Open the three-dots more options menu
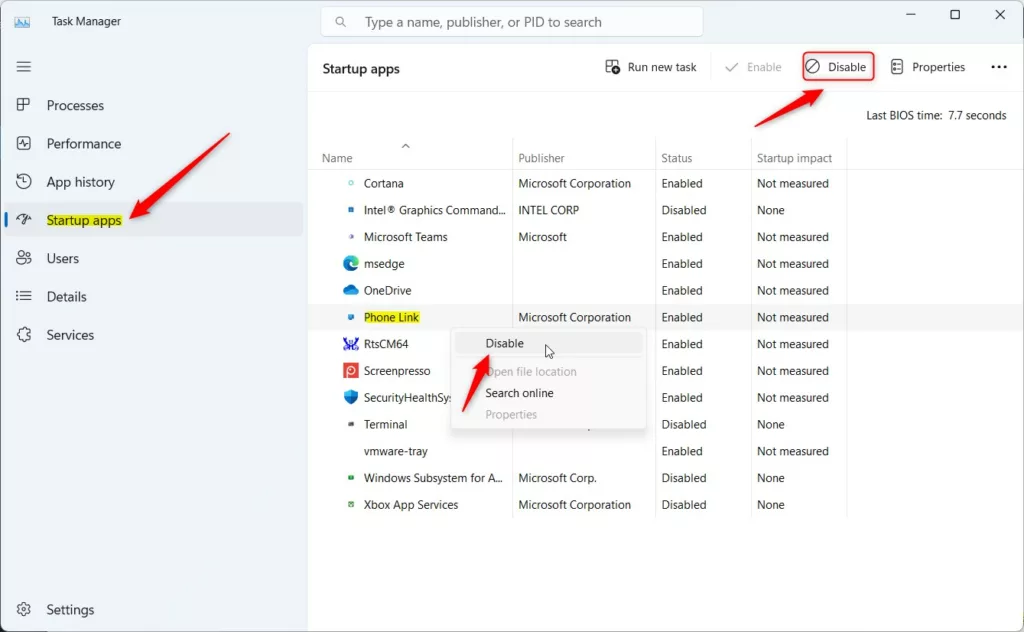This screenshot has height=632, width=1024. click(x=999, y=67)
